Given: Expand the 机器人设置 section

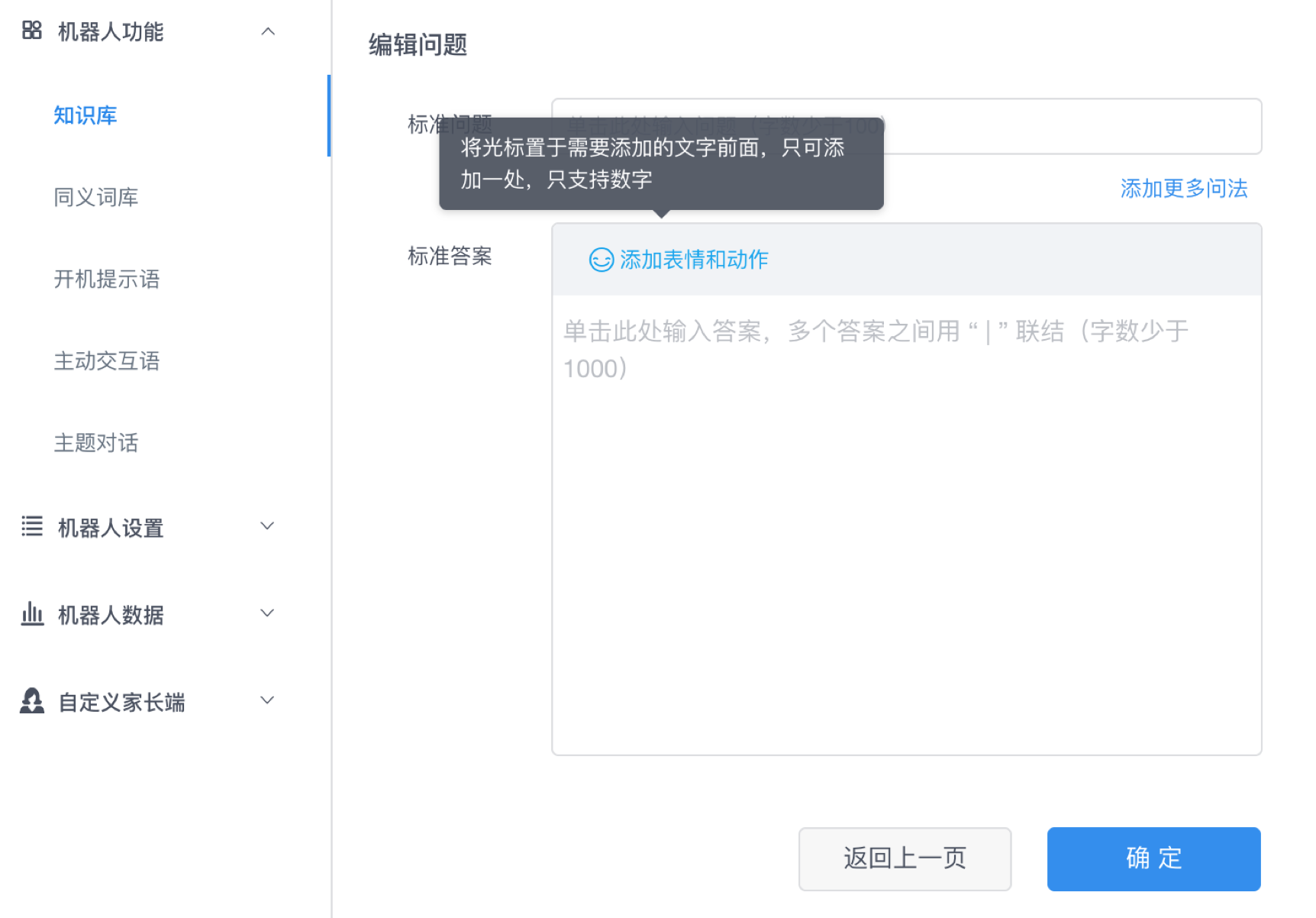Looking at the screenshot, I should (x=266, y=525).
